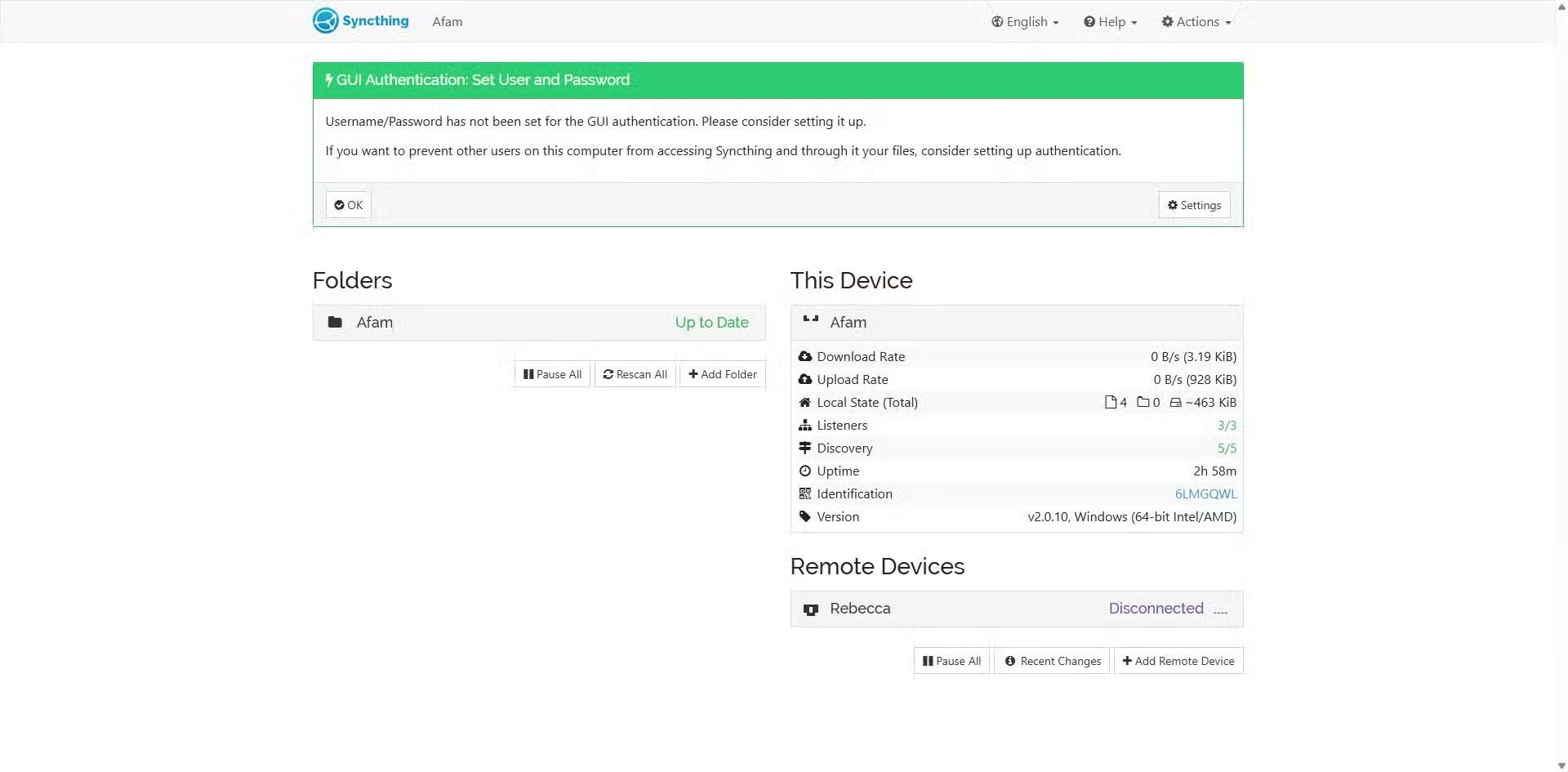1568x772 pixels.
Task: Expand the Afam folder row
Action: coord(538,322)
